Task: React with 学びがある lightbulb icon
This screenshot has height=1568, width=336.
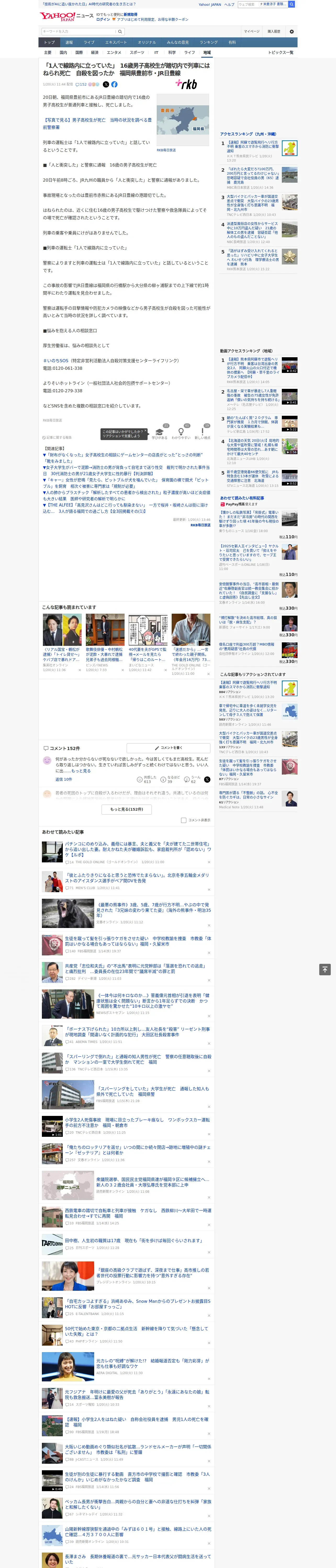Action: (x=160, y=431)
